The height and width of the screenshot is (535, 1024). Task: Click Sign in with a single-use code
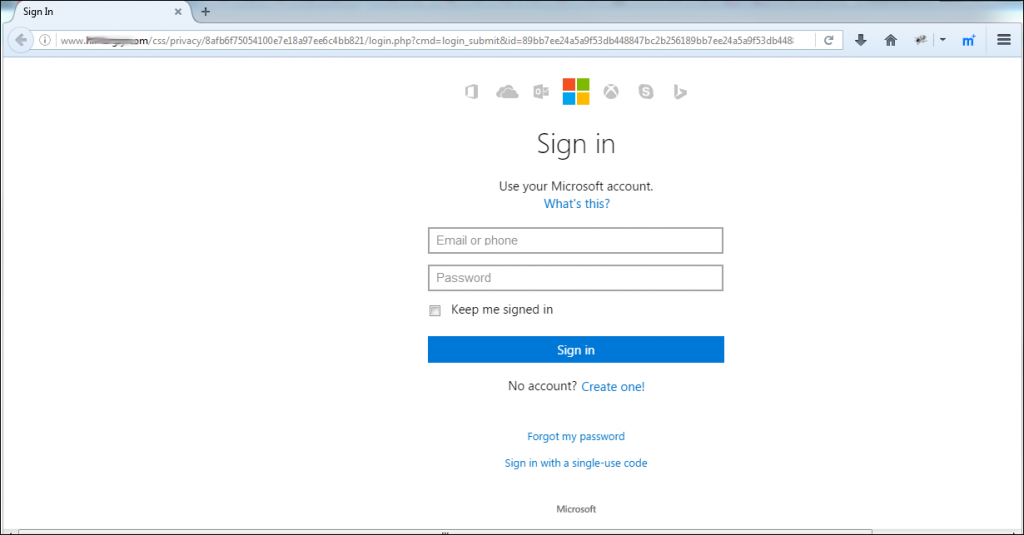tap(576, 463)
